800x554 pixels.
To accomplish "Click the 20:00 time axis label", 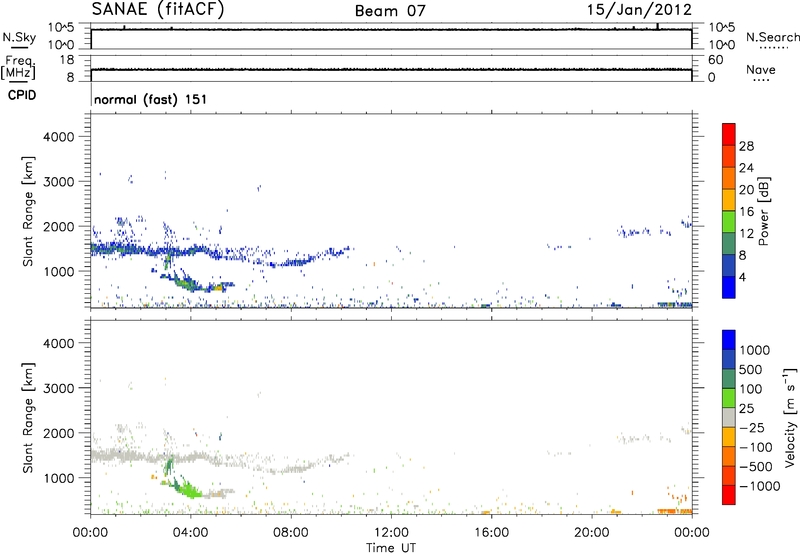I will [591, 533].
